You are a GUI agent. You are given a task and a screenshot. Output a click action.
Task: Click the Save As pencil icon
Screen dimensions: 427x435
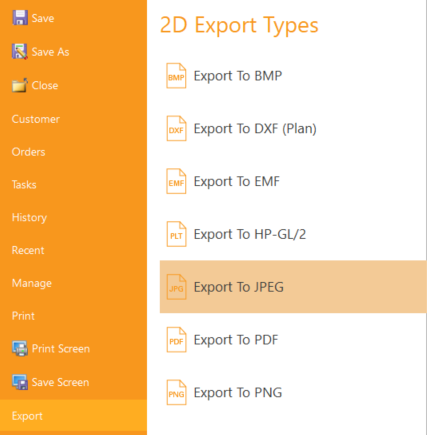tap(20, 51)
